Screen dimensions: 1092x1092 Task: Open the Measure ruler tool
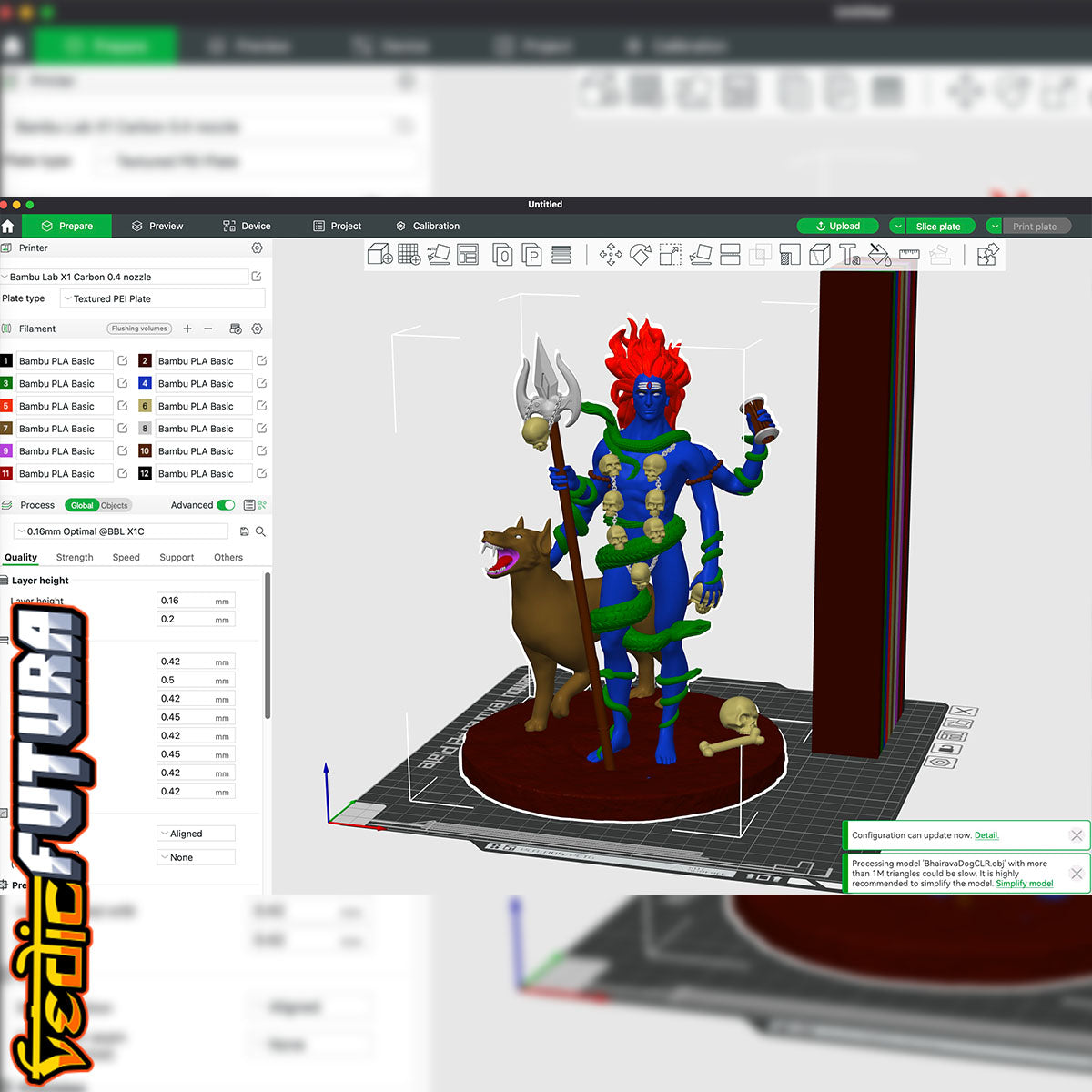click(909, 255)
